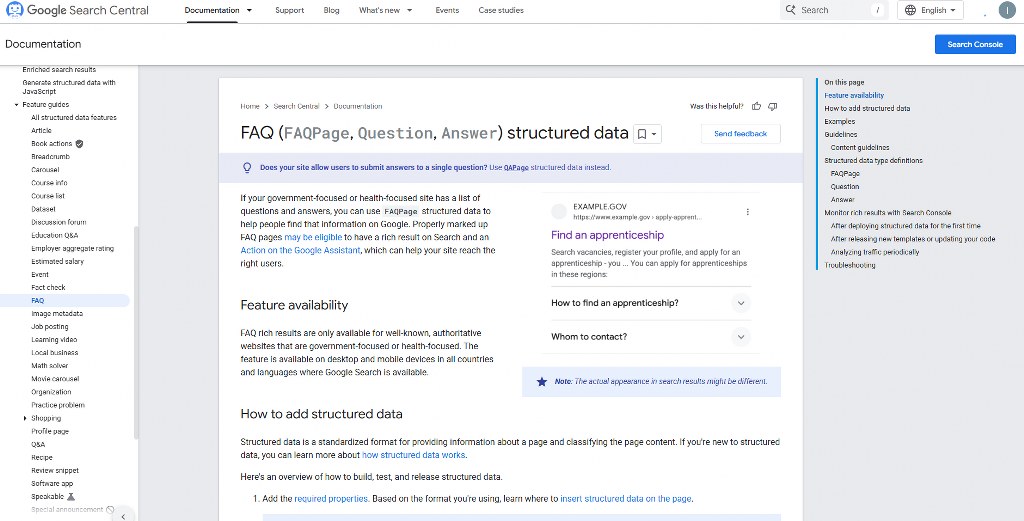1024x521 pixels.
Task: Jump to 'Structured data type definitions'
Action: 874,161
